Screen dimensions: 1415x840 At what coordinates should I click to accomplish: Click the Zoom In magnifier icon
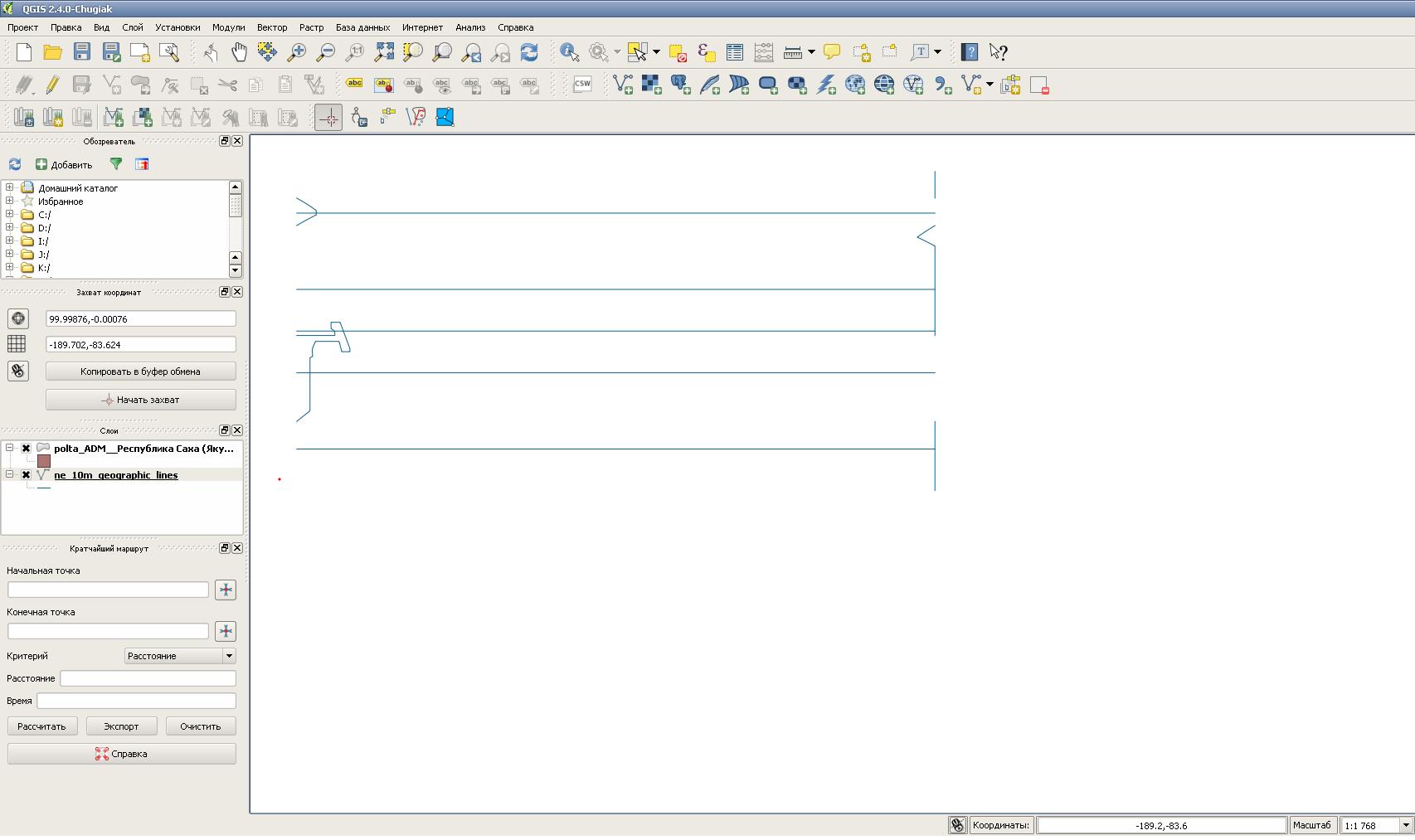pos(296,52)
